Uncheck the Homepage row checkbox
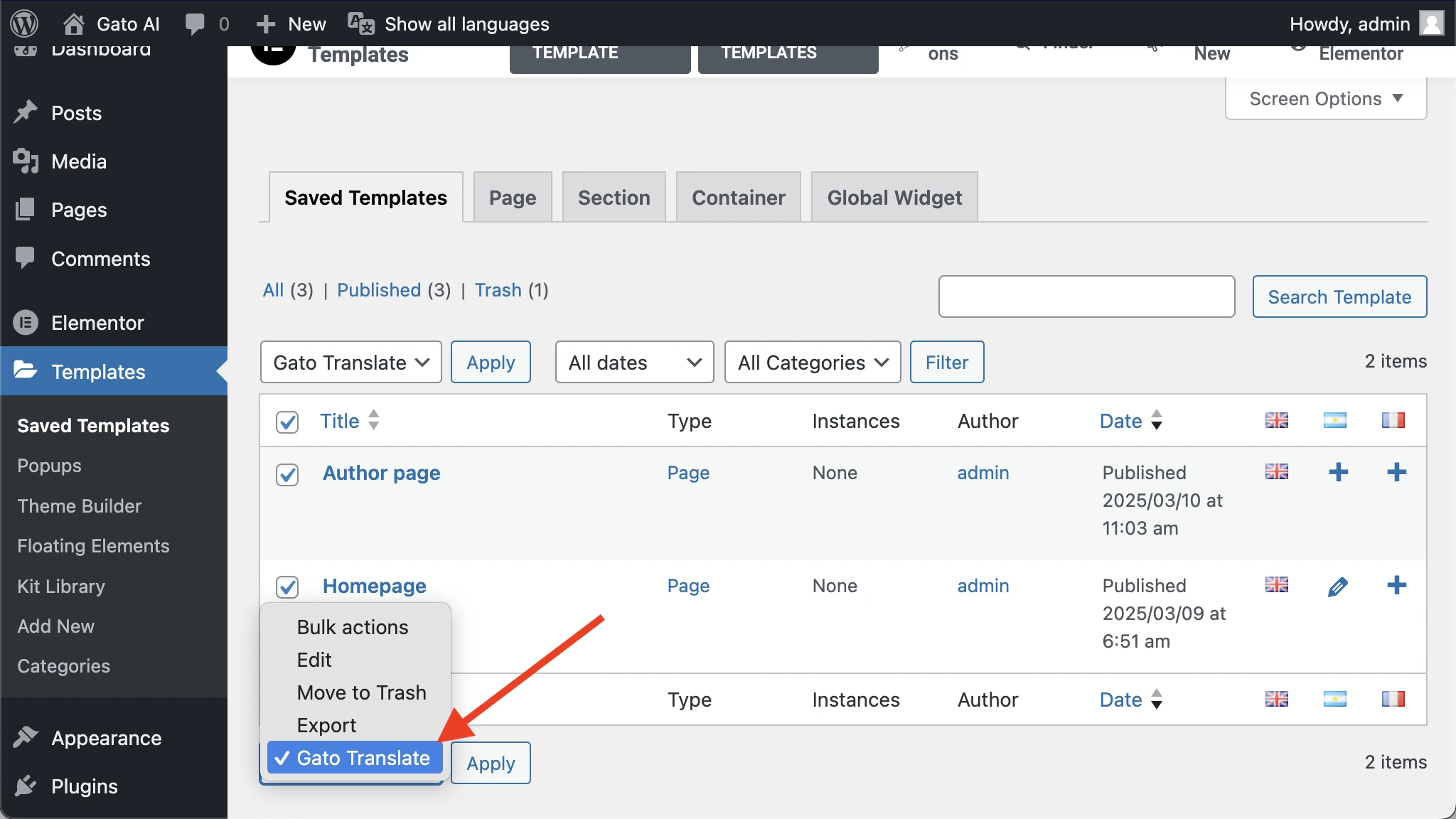This screenshot has height=819, width=1456. 287,587
